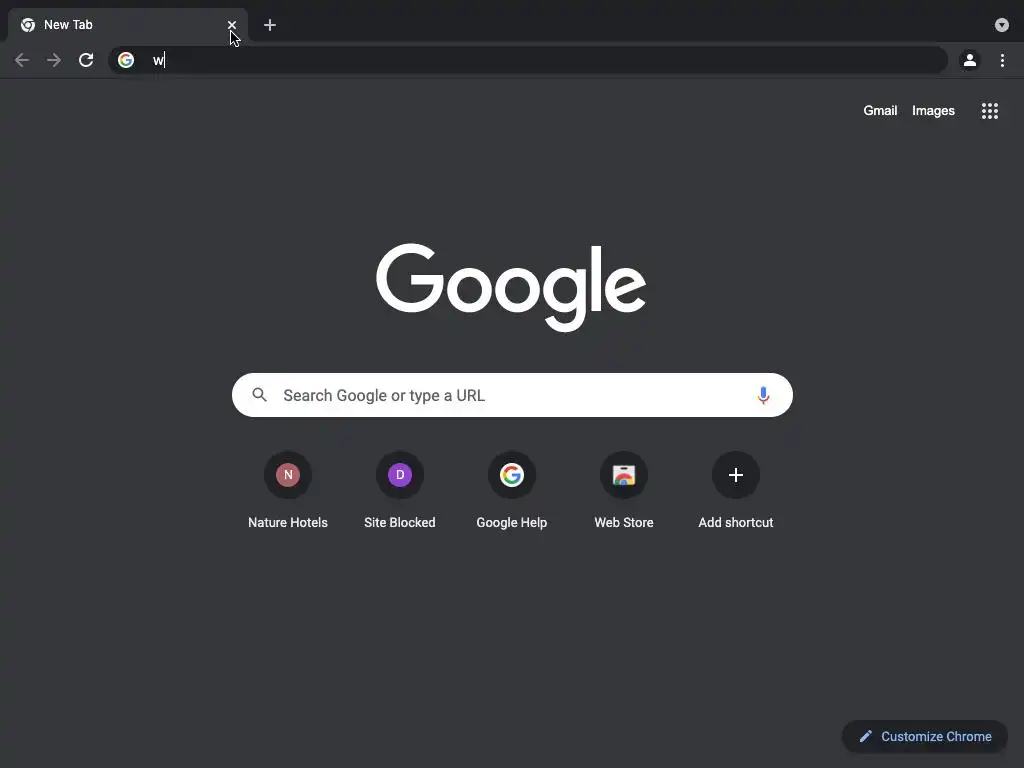Close the New Tab tab
The height and width of the screenshot is (768, 1024).
232,25
